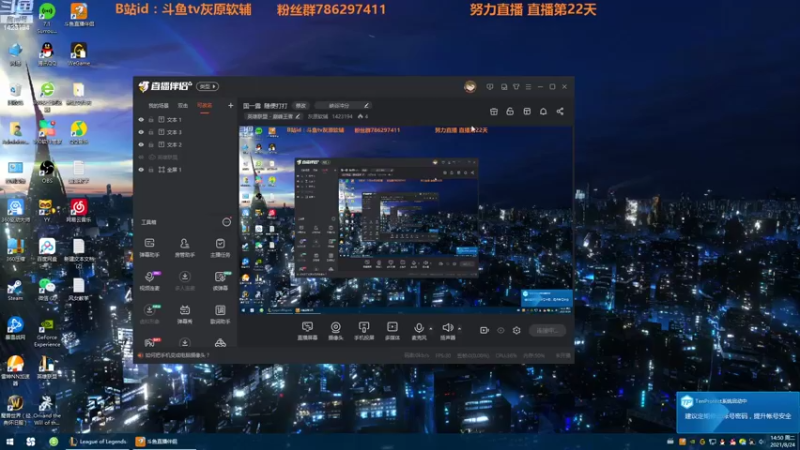
Task: Open the 弹幕助手 tool
Action: tap(149, 247)
